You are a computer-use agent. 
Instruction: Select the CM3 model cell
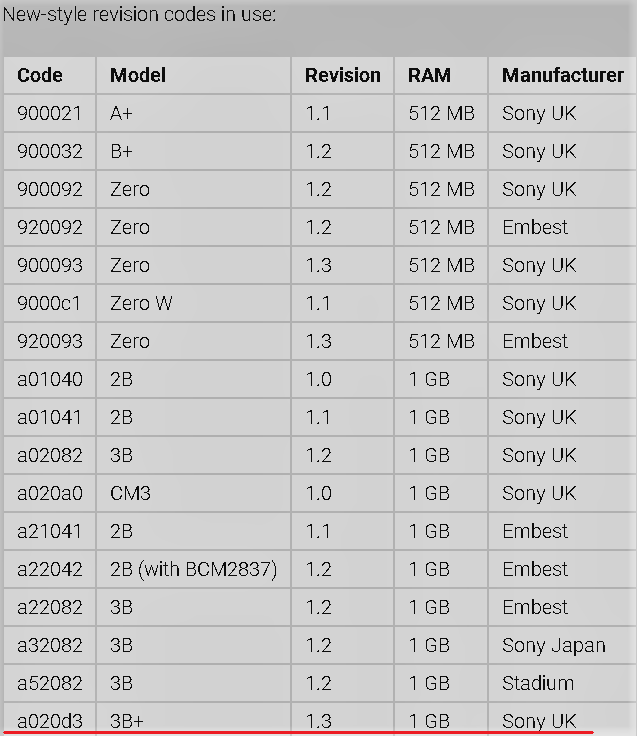tap(193, 493)
